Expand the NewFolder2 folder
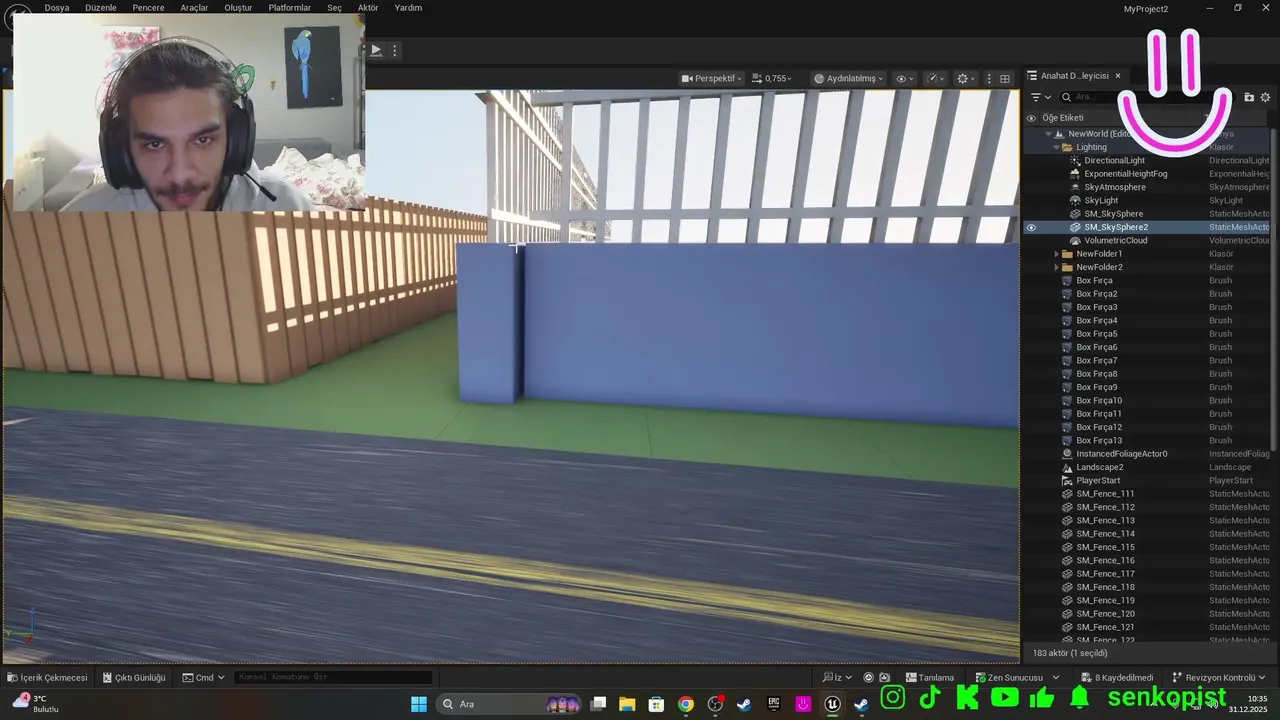The height and width of the screenshot is (720, 1280). (x=1056, y=267)
